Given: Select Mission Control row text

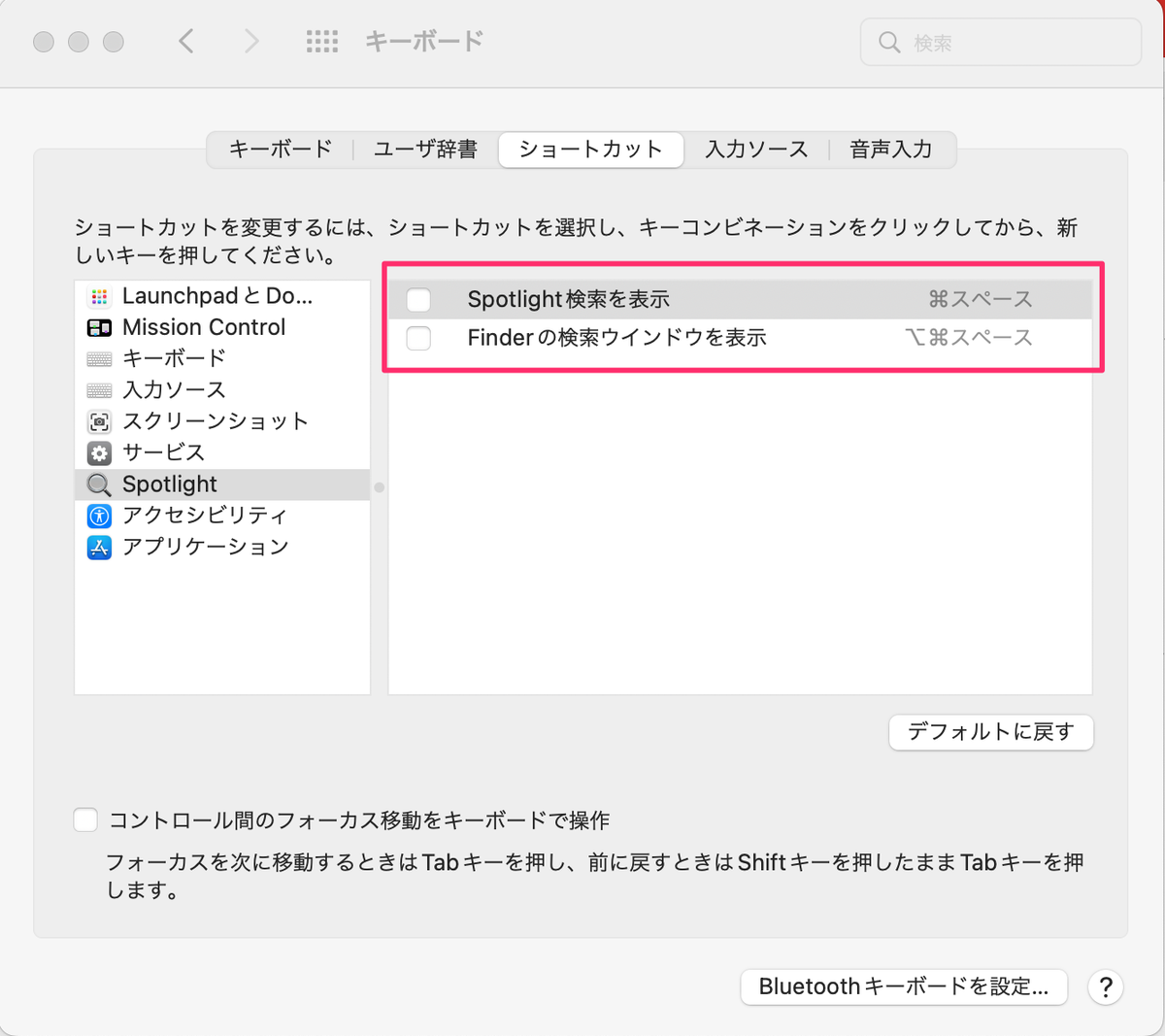Looking at the screenshot, I should (204, 327).
